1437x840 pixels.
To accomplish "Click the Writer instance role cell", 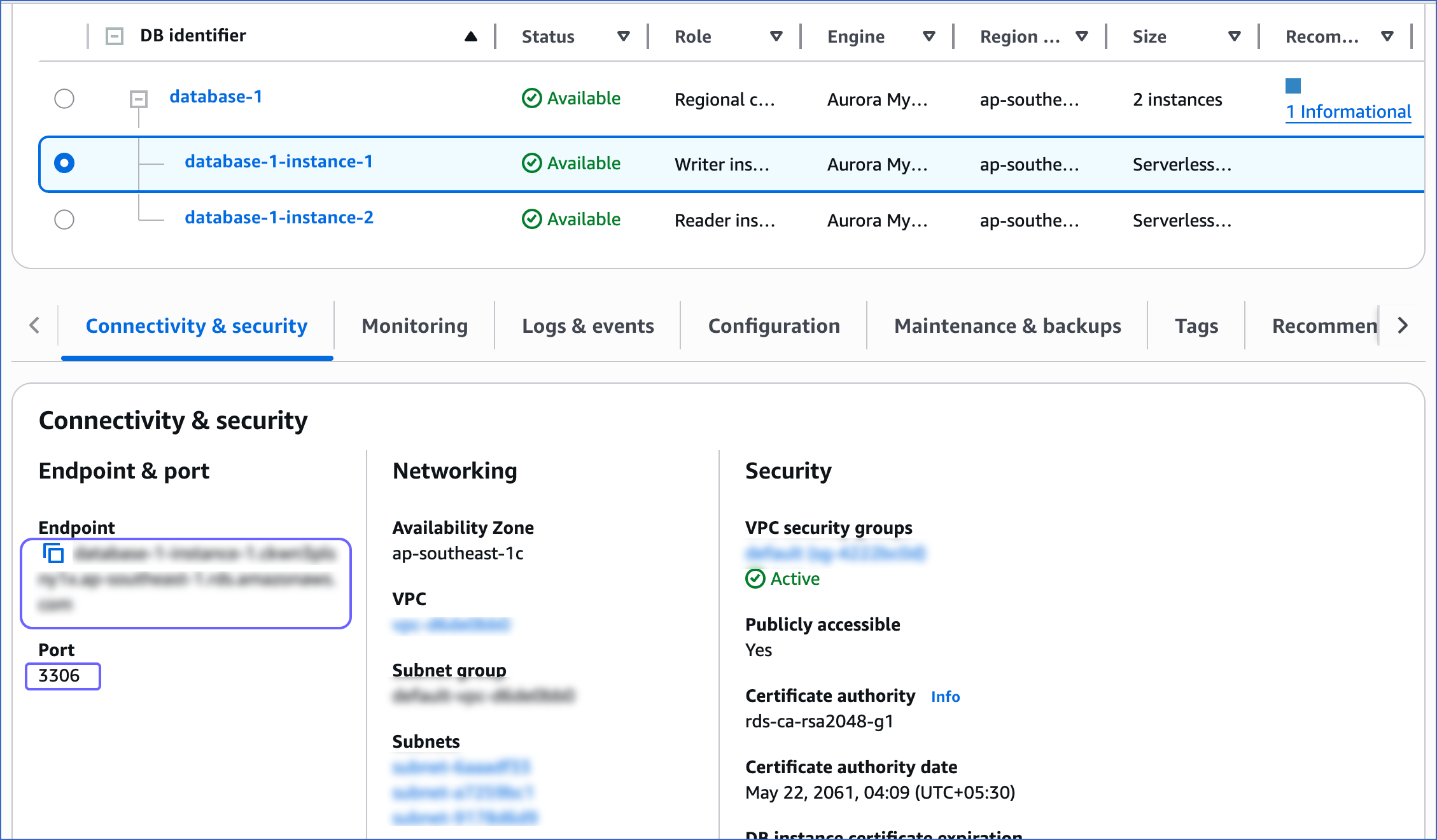I will (722, 164).
